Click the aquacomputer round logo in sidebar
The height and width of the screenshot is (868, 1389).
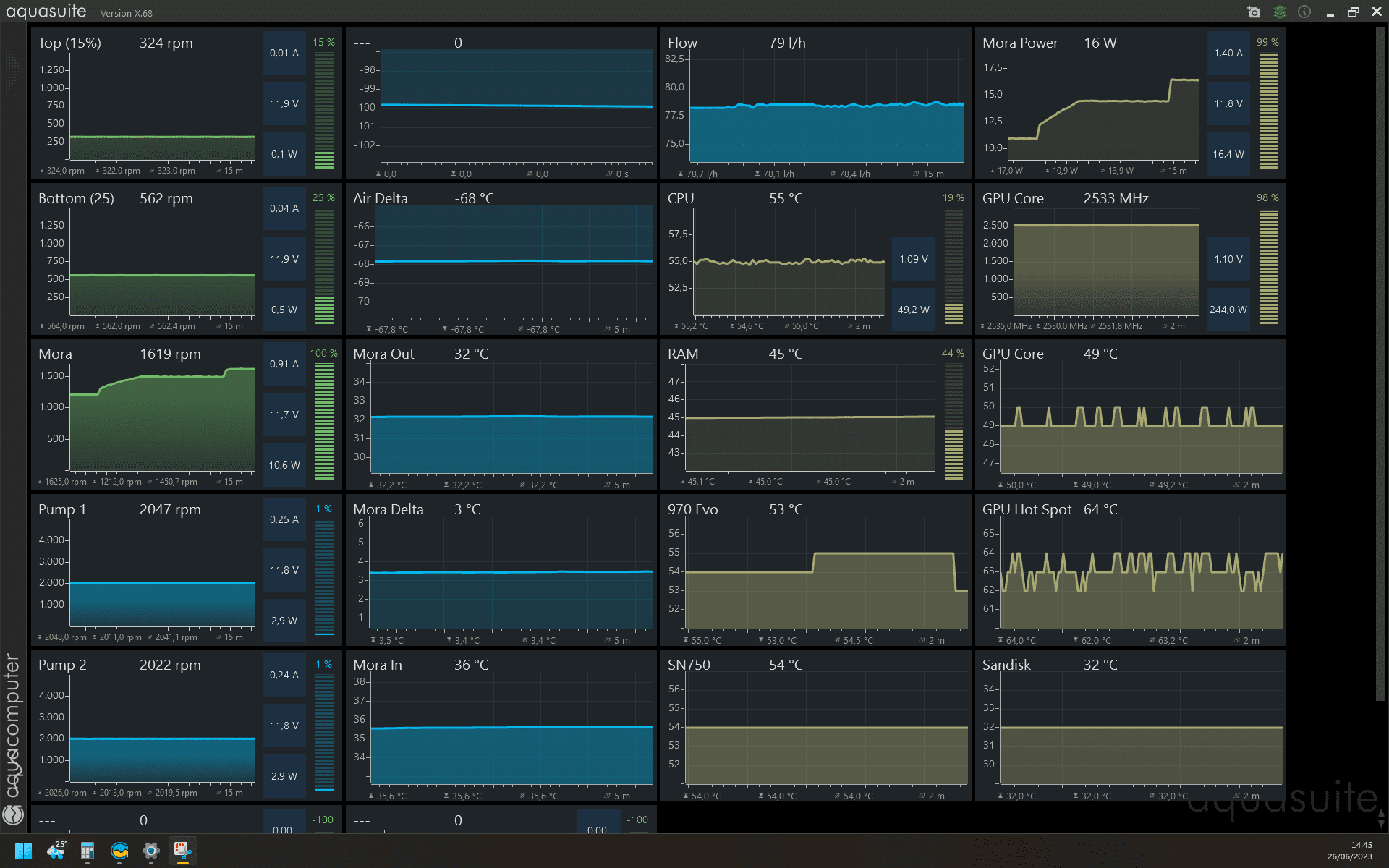click(x=13, y=815)
